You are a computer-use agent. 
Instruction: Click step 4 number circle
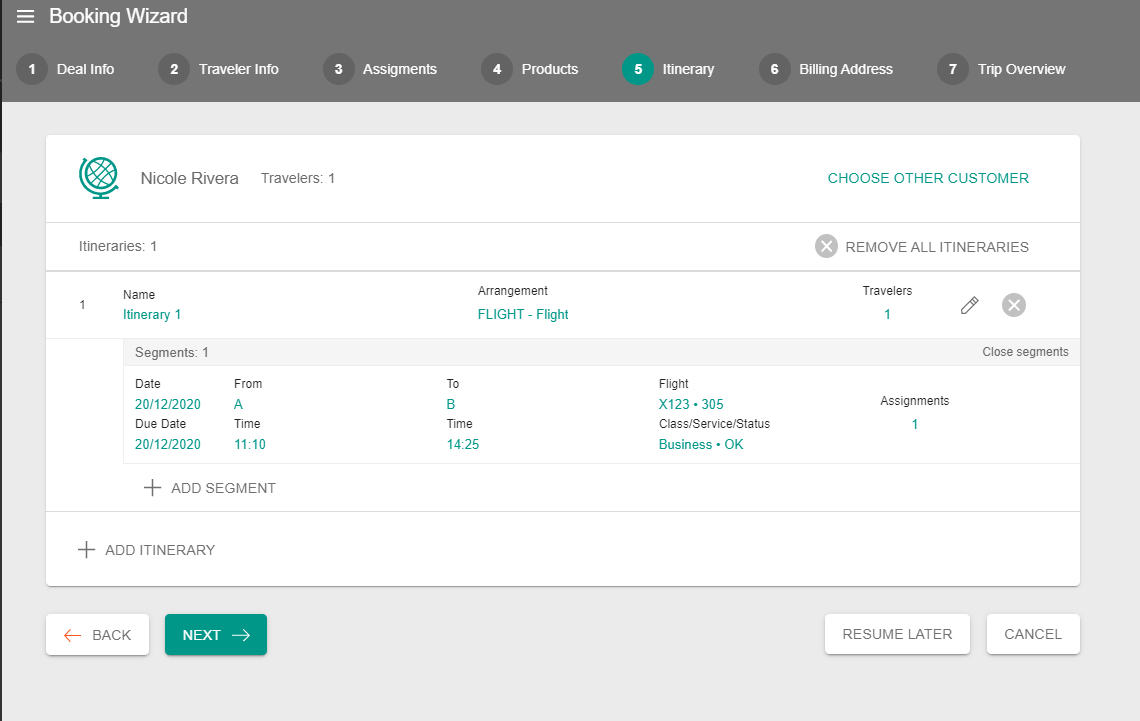[x=497, y=69]
